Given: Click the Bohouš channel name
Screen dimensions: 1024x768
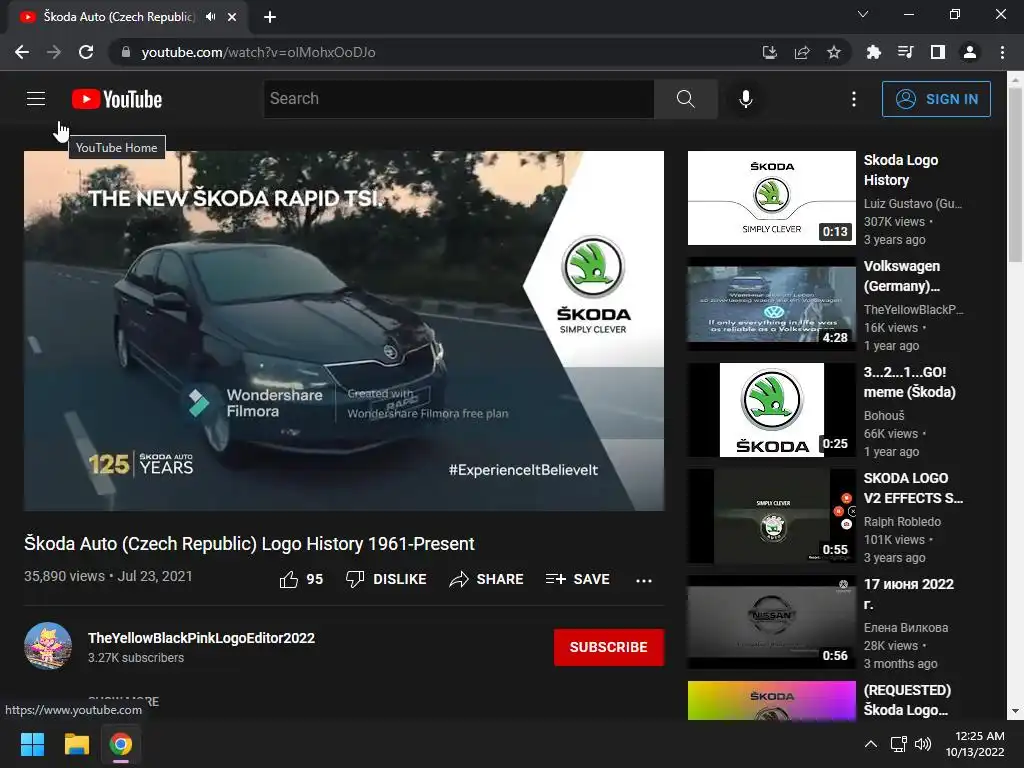Looking at the screenshot, I should pos(884,415).
